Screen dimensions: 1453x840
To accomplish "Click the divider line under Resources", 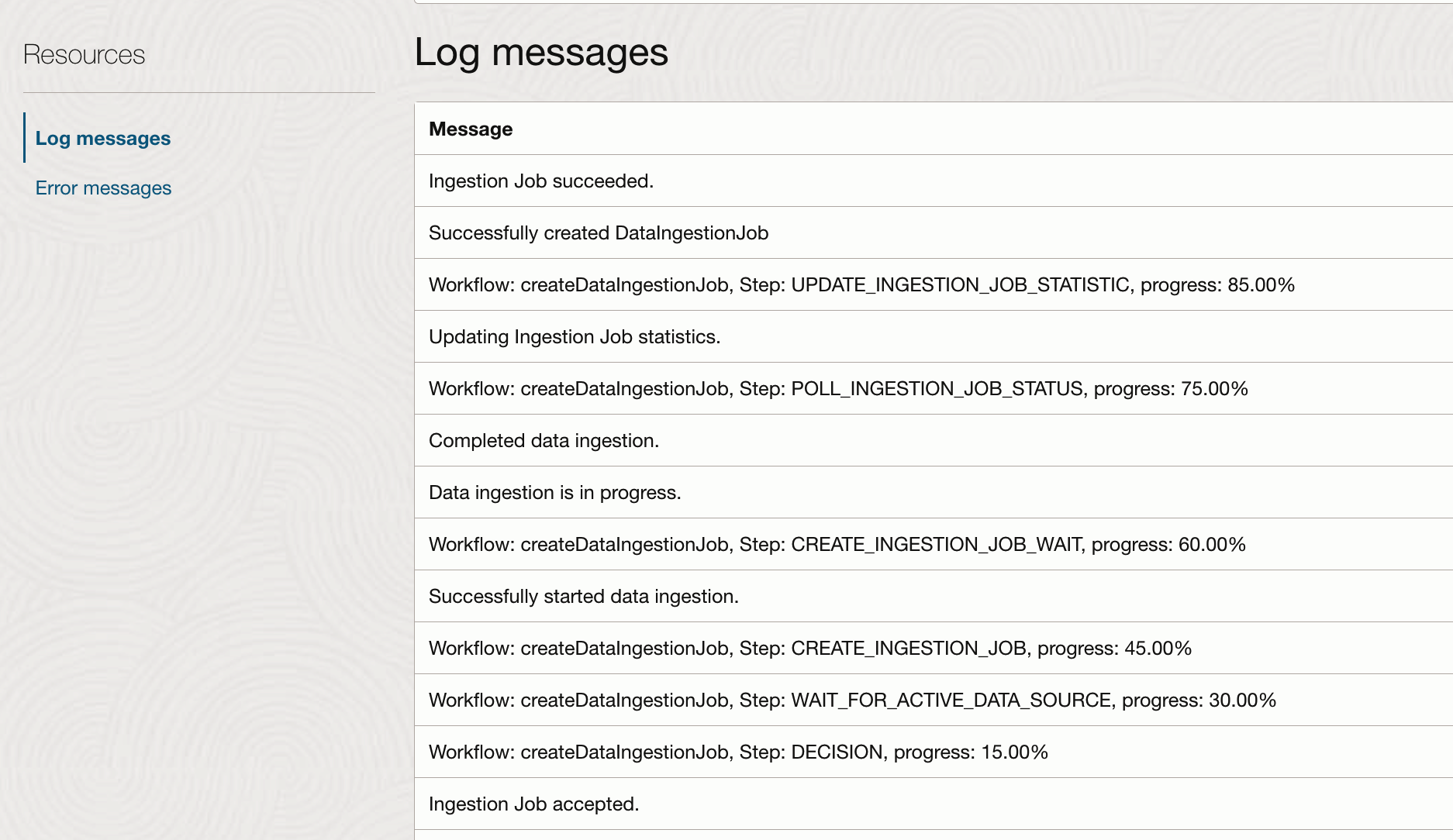I will point(199,93).
